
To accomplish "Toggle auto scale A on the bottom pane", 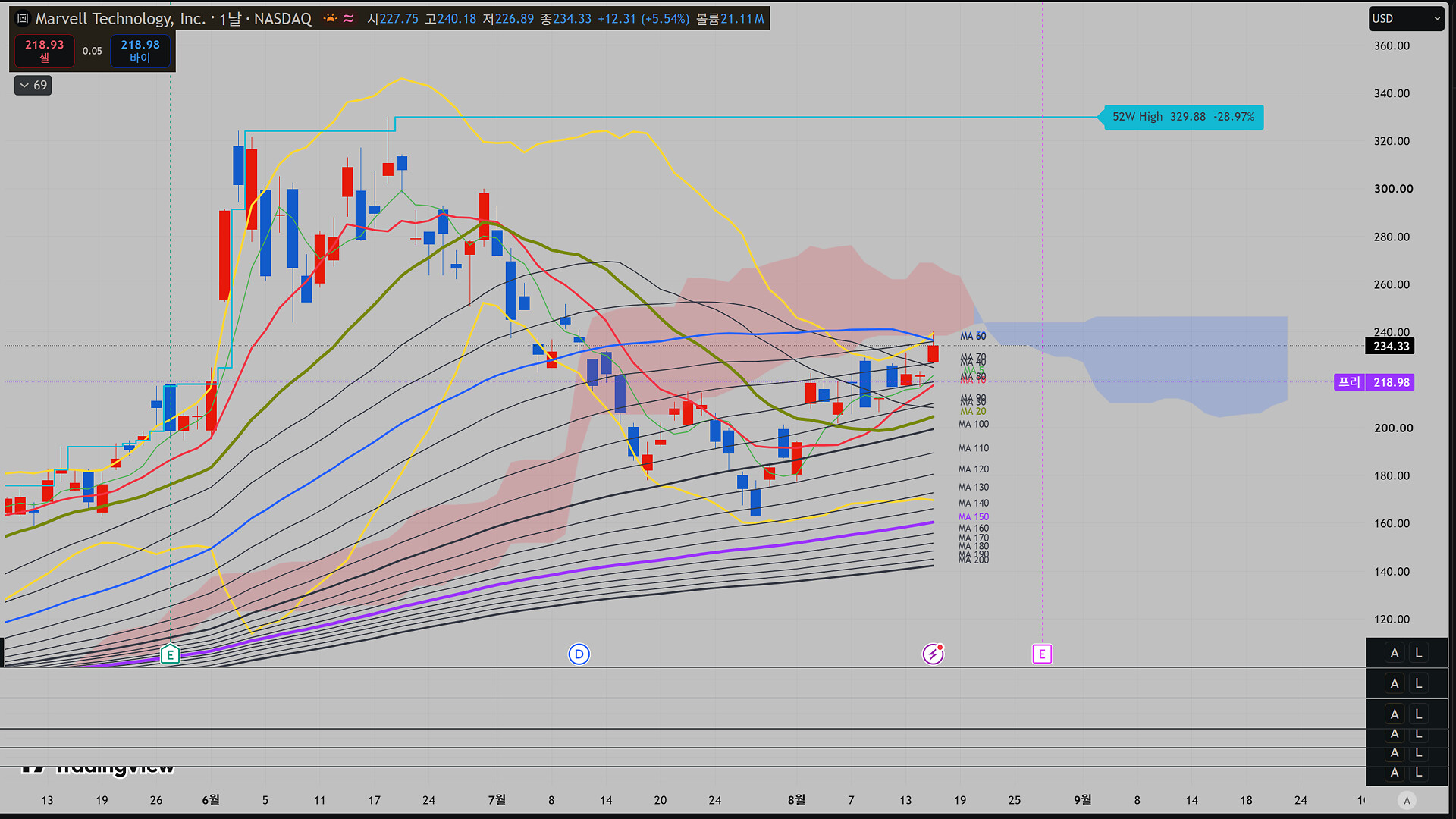I will point(1395,773).
